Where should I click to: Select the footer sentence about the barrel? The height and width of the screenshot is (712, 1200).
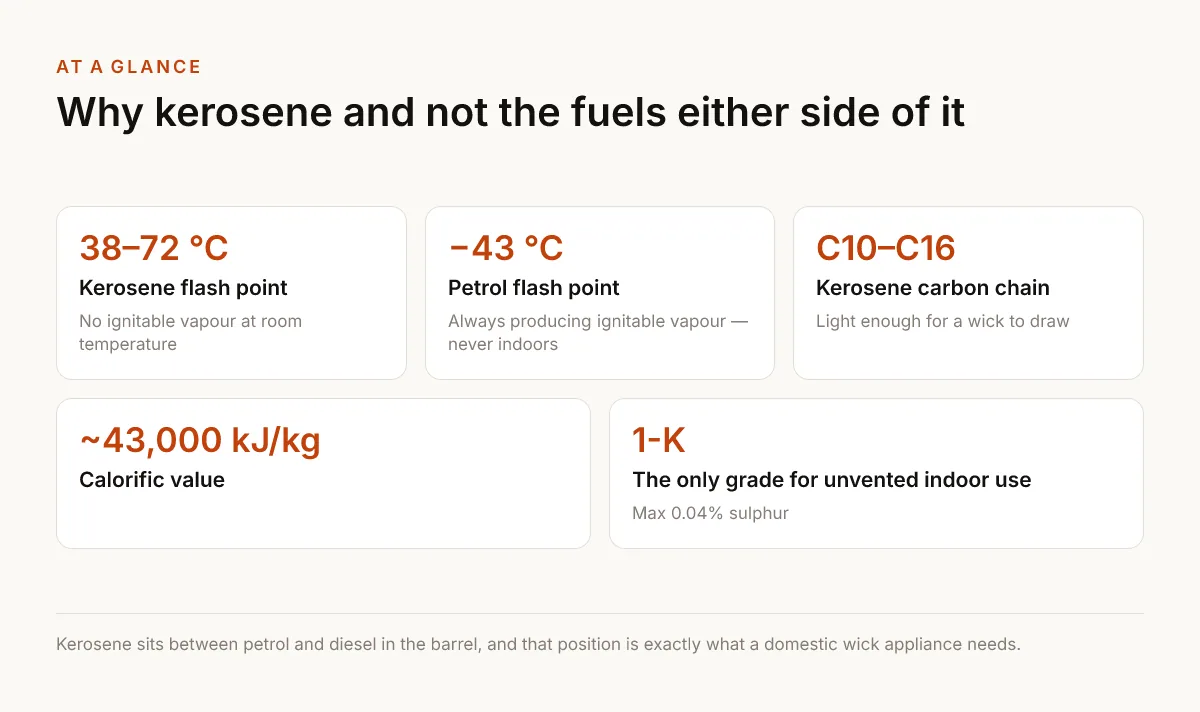click(539, 644)
